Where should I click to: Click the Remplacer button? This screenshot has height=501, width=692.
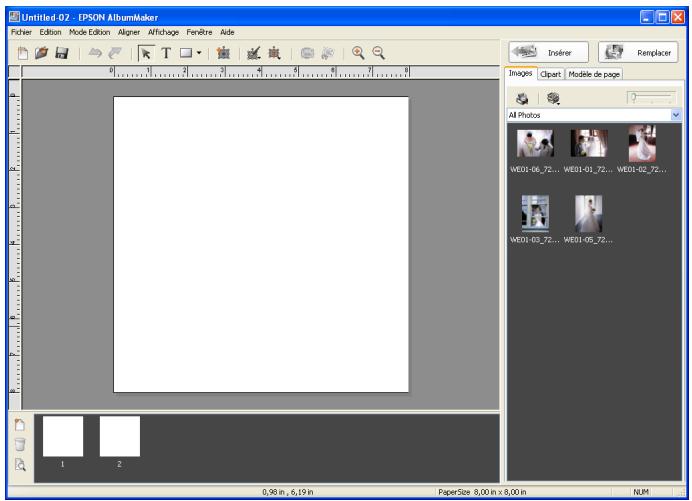pos(638,53)
